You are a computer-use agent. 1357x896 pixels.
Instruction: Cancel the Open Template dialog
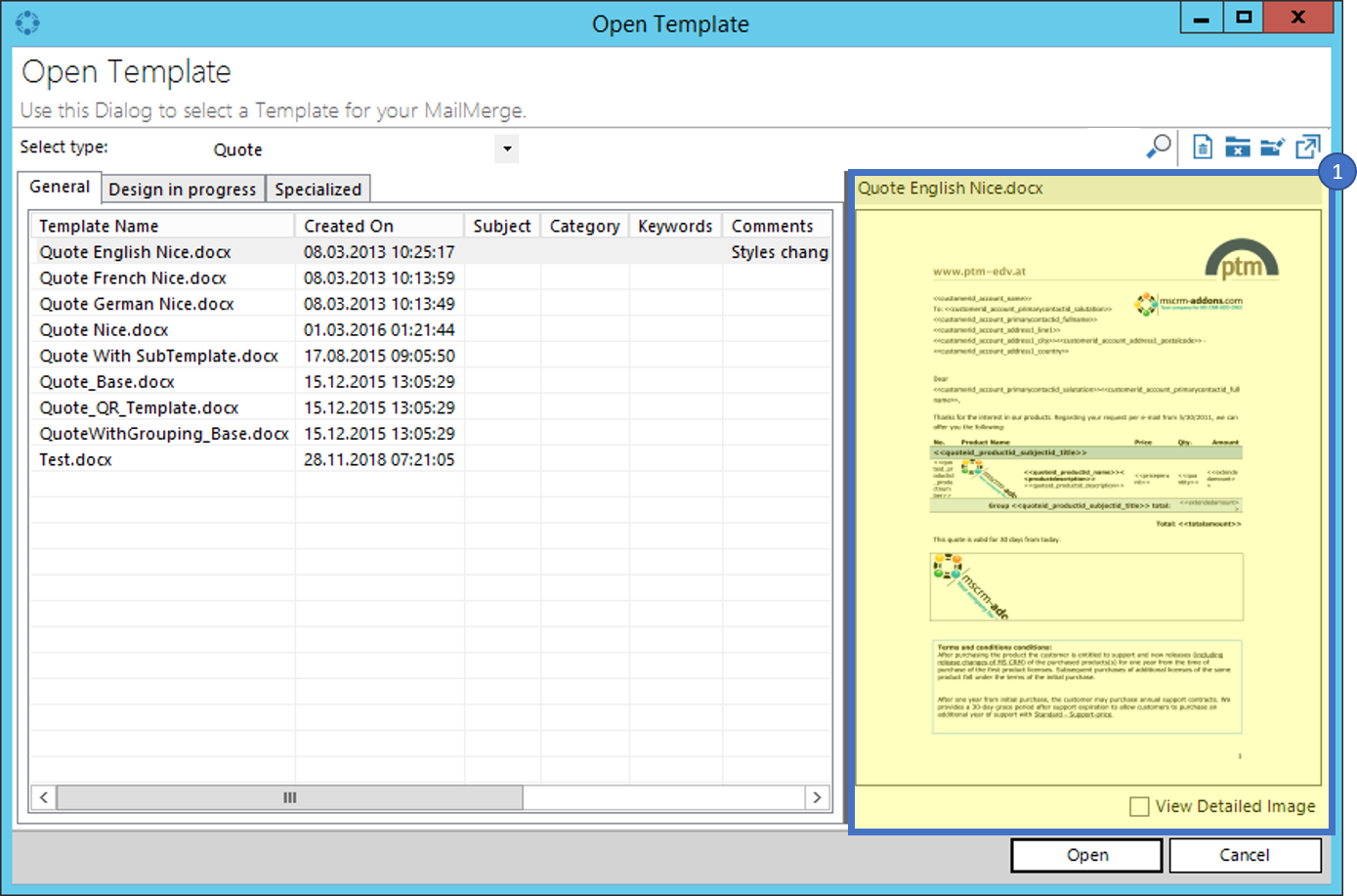[x=1246, y=855]
